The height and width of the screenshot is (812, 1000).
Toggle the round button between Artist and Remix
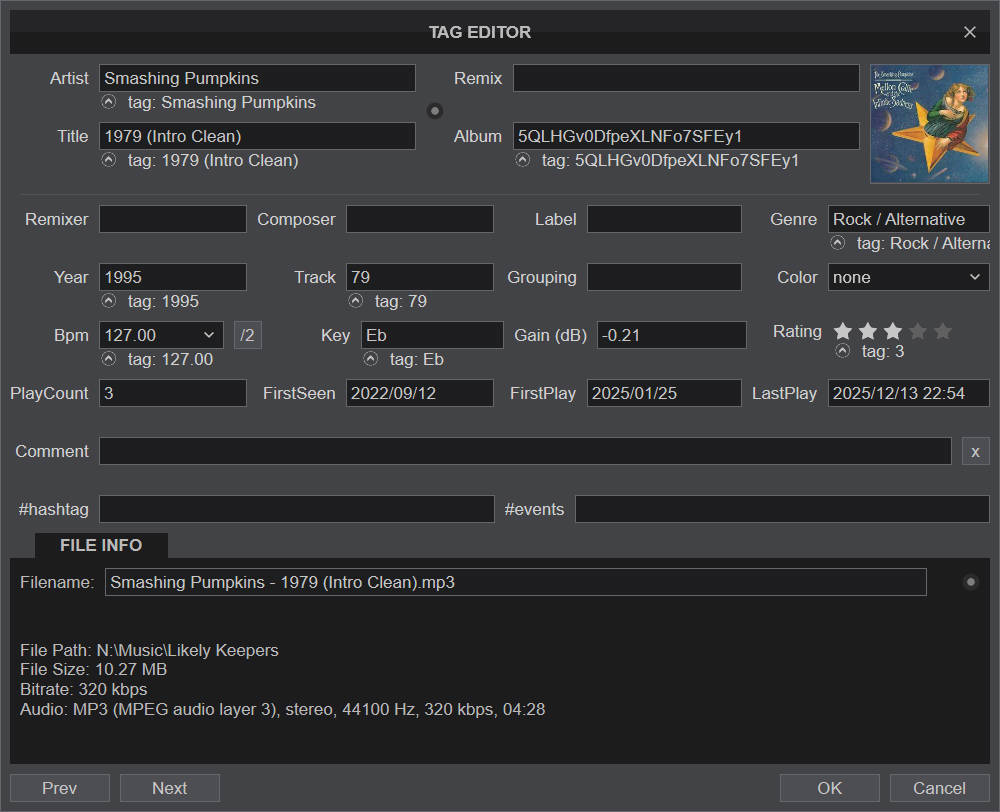(435, 110)
